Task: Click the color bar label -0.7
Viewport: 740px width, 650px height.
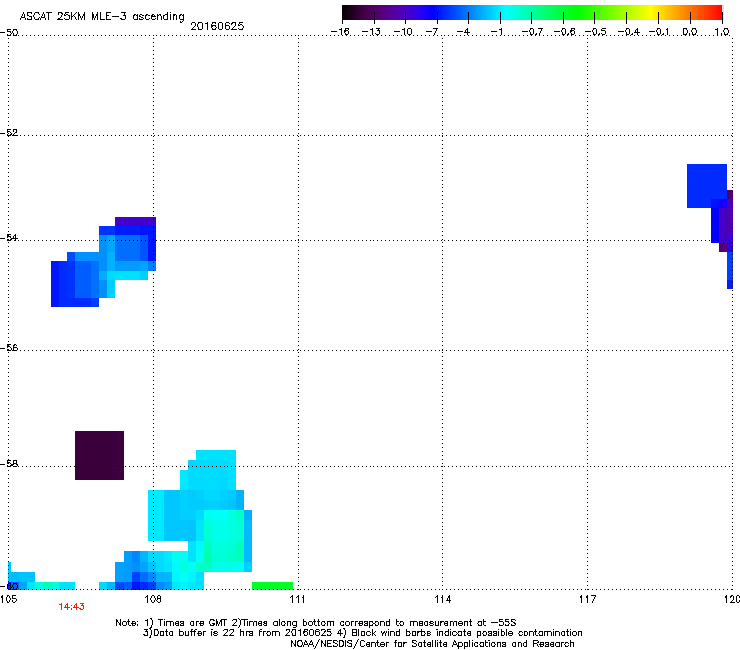Action: click(532, 32)
